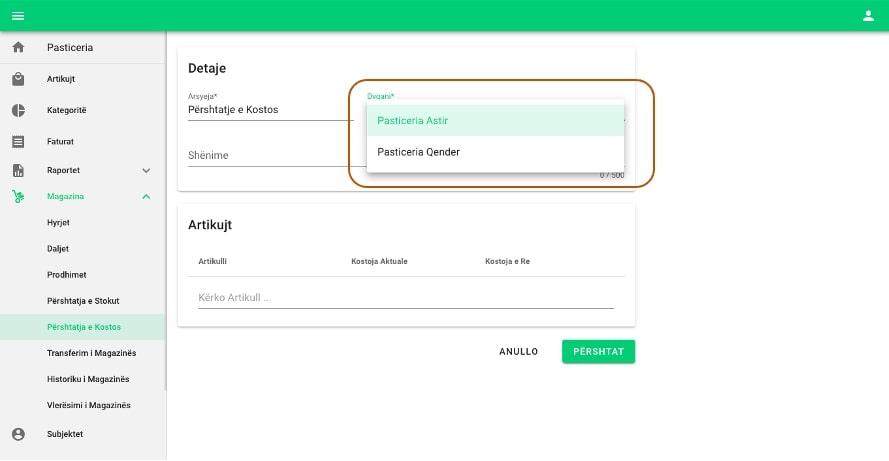Collapse the Magazina submenu chevron
The image size is (889, 461).
(146, 197)
